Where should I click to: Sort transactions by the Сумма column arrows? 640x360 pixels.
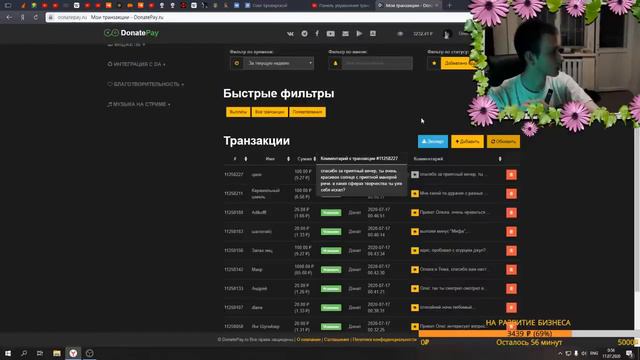[x=314, y=159]
